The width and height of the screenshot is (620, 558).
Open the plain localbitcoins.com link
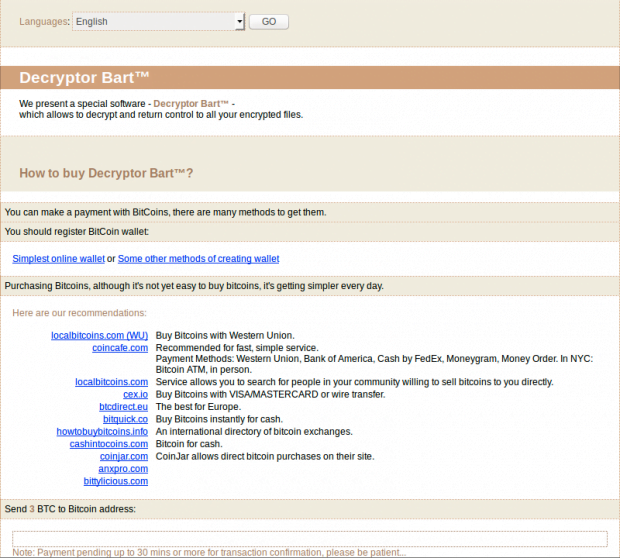click(112, 382)
